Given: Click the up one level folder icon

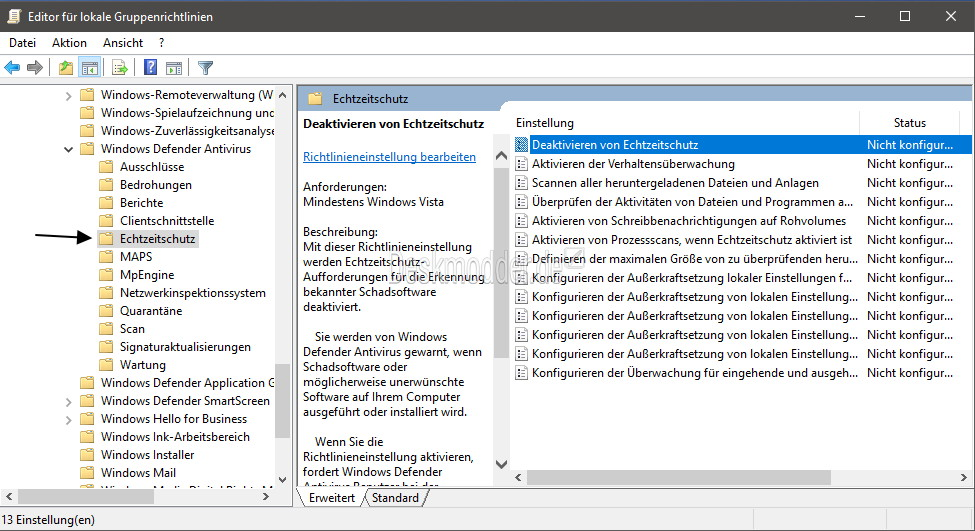Looking at the screenshot, I should pos(65,67).
